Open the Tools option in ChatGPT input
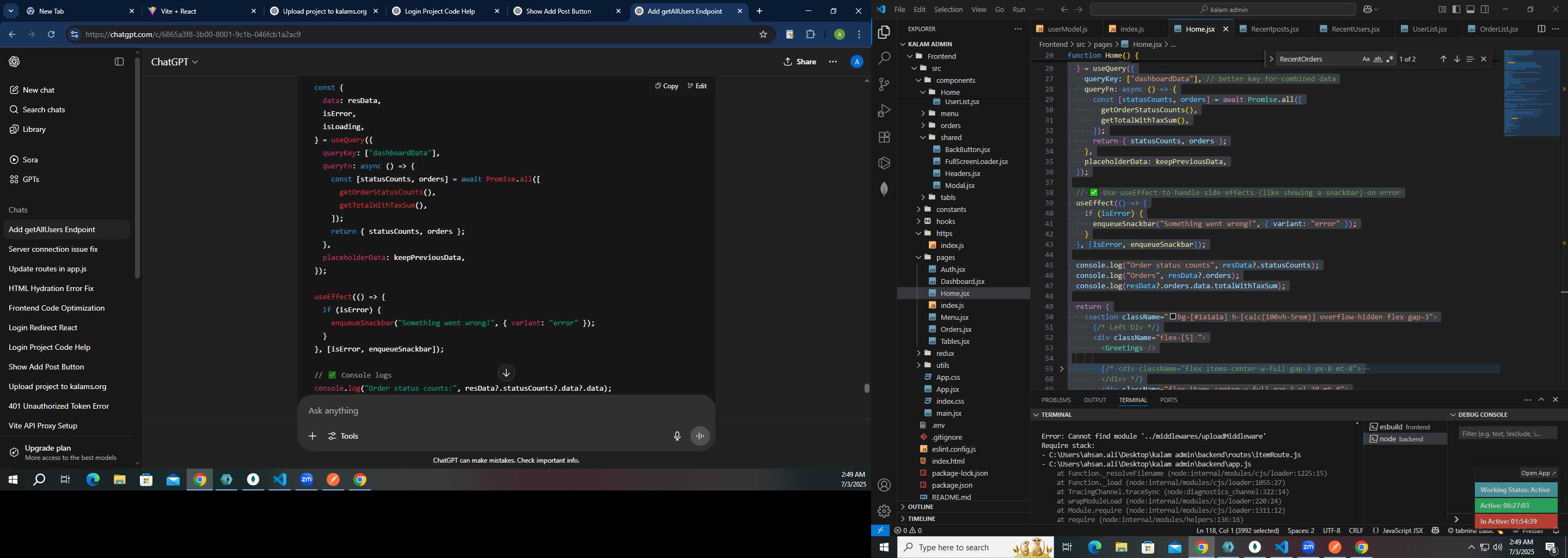1568x558 pixels. pyautogui.click(x=344, y=436)
